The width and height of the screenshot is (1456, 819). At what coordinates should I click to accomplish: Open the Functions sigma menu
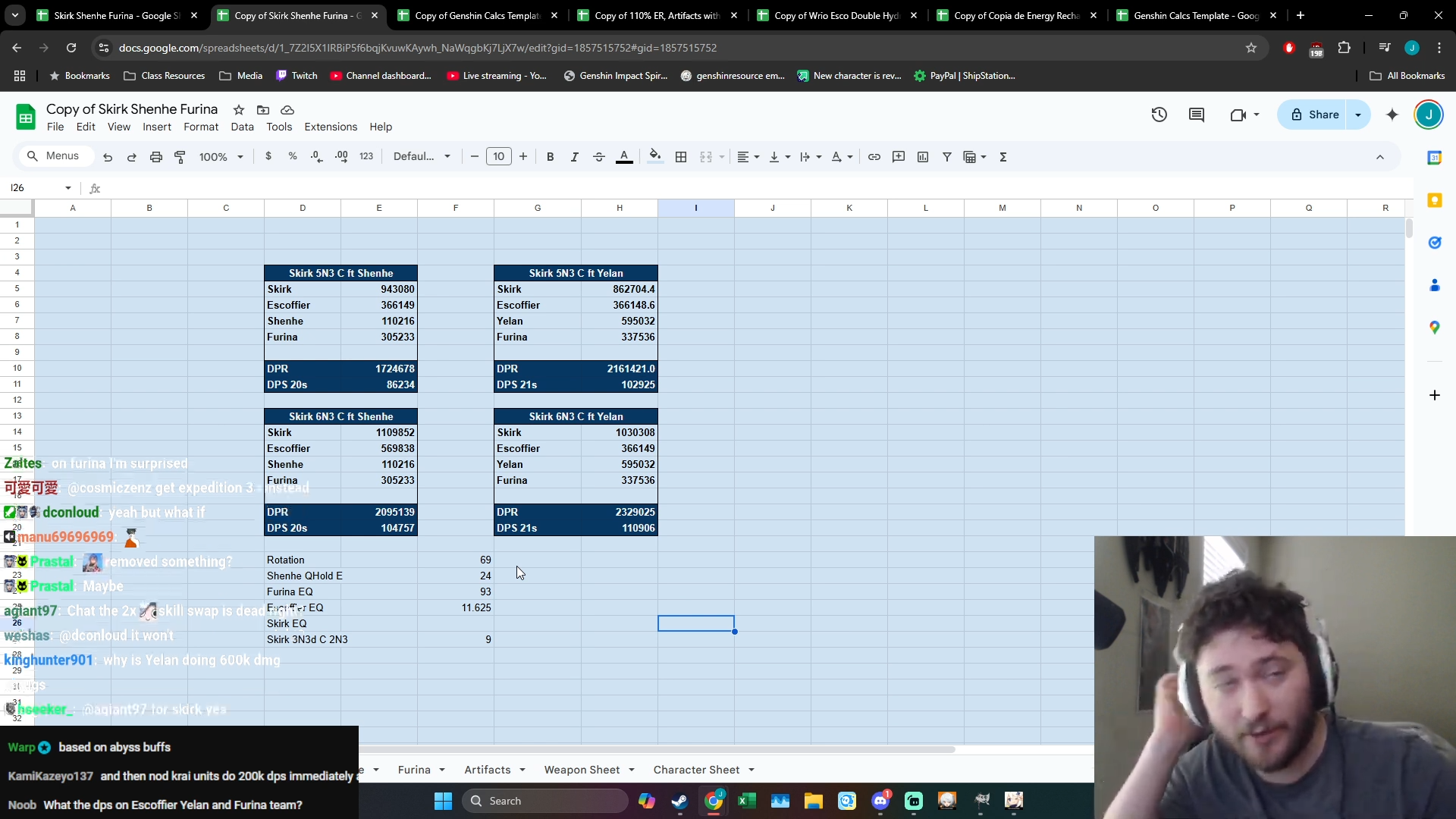pos(1003,157)
